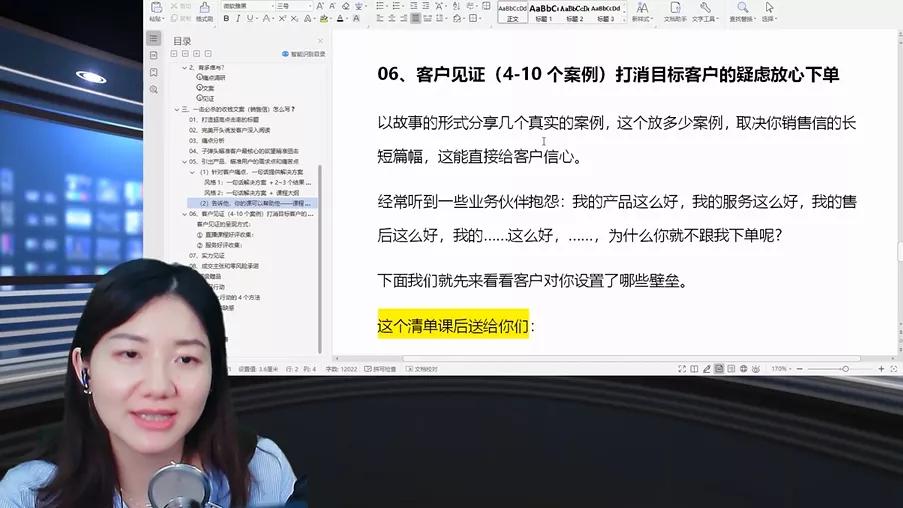Collapse the '06、客户见证' outline node

tap(184, 214)
